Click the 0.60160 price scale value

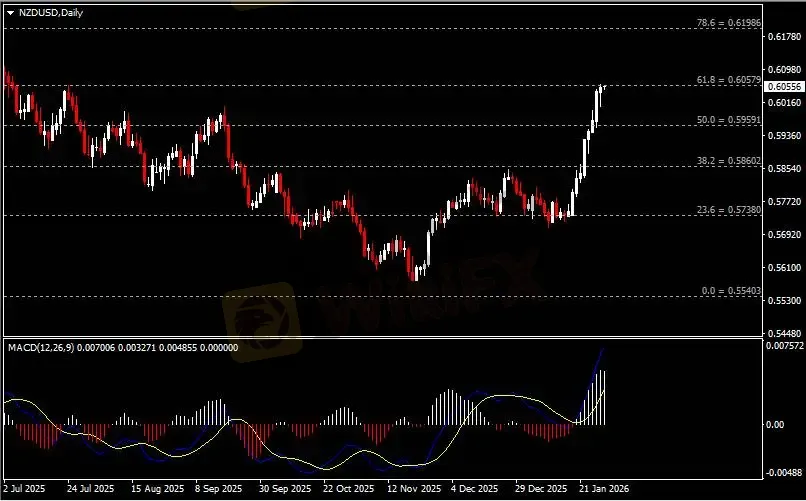point(784,103)
